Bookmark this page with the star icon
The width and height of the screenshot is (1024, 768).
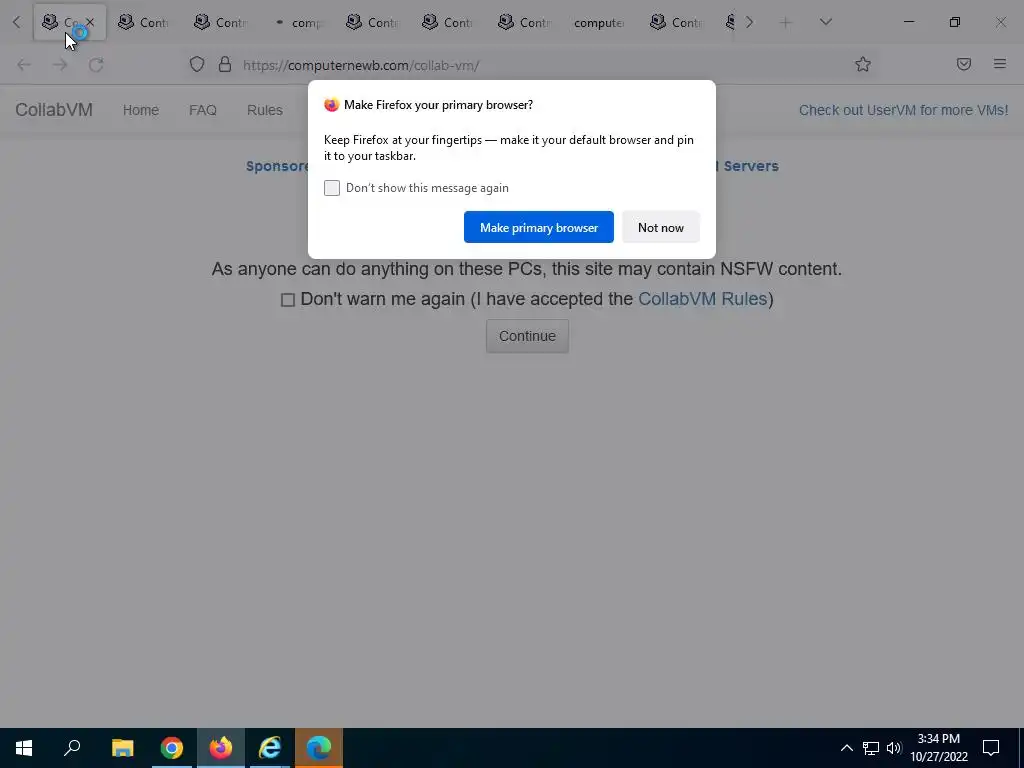tap(863, 64)
